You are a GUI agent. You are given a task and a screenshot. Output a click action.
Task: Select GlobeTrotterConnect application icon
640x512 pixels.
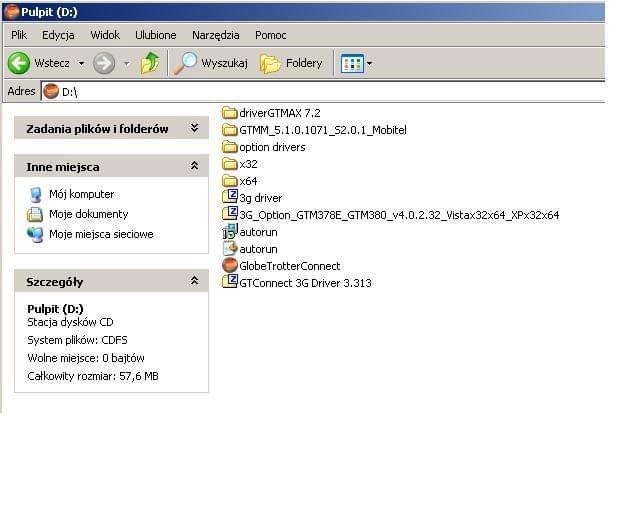[230, 265]
